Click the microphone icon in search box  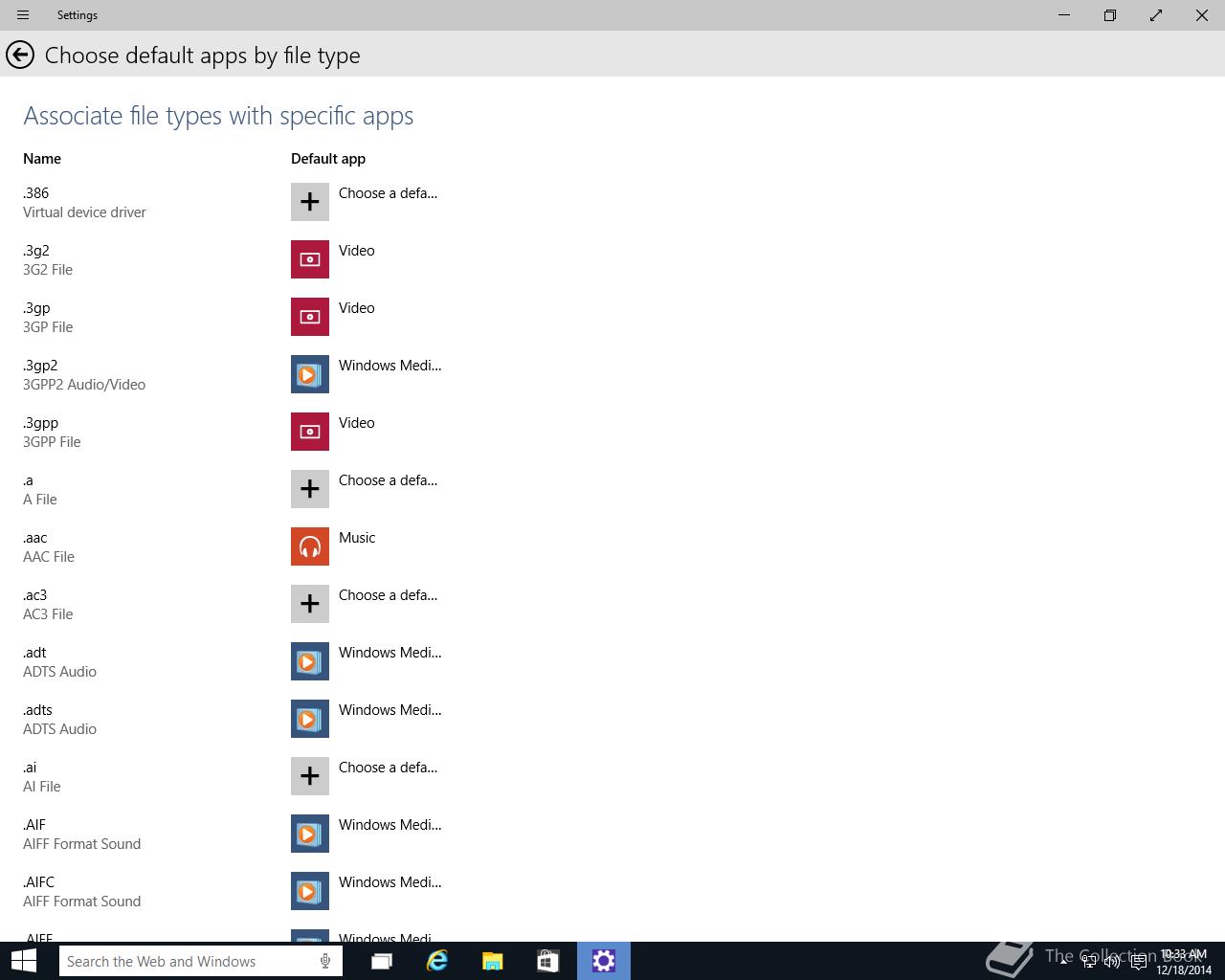tap(325, 961)
